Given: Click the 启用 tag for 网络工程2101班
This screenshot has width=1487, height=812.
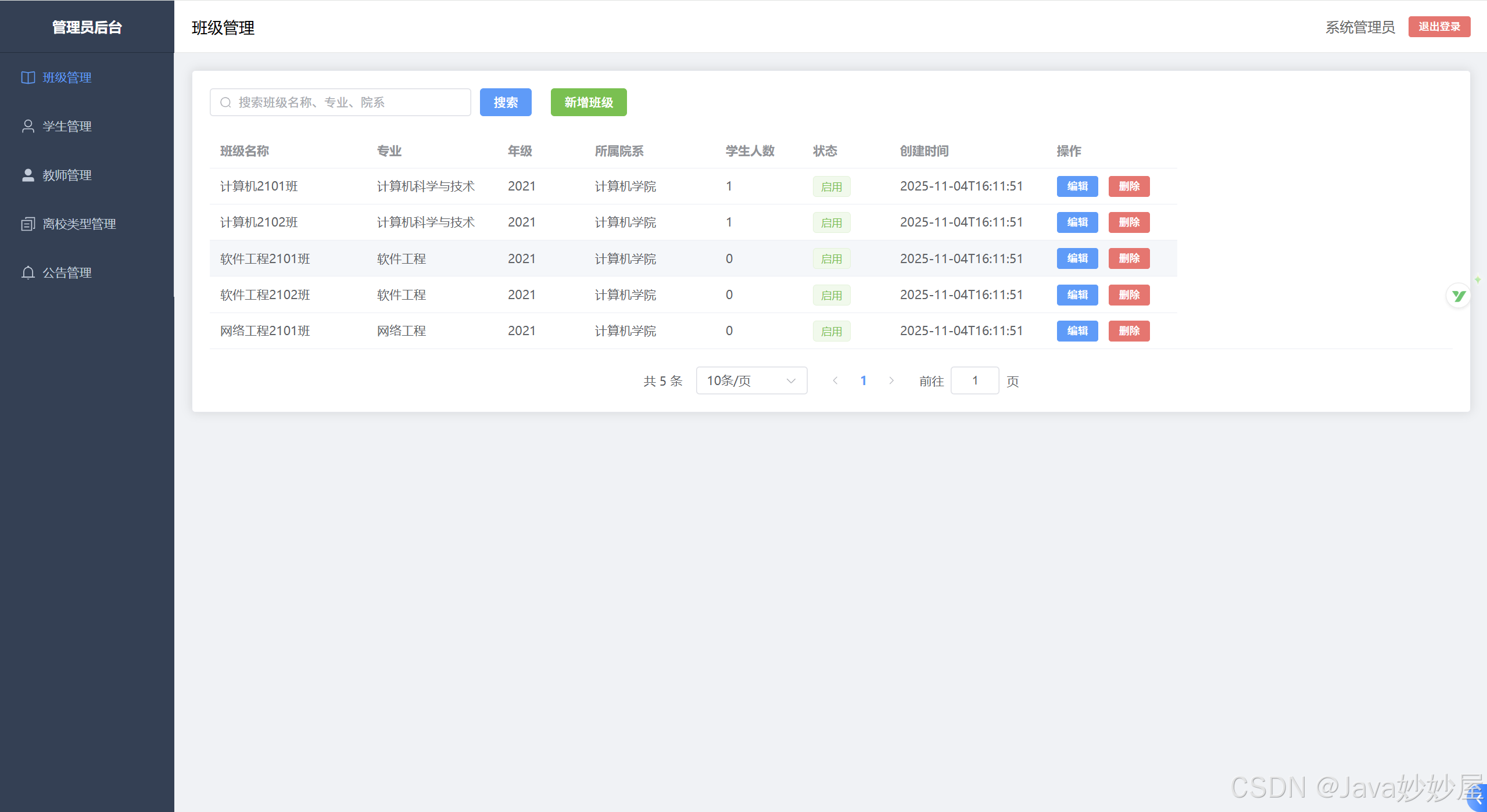Looking at the screenshot, I should click(832, 332).
